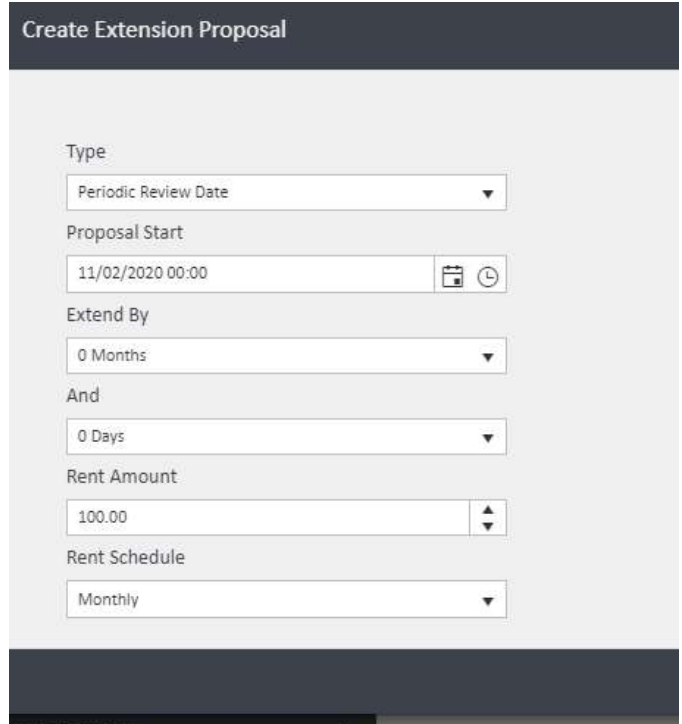Click the '0 Days' selection text
The height and width of the screenshot is (724, 682).
[98, 437]
